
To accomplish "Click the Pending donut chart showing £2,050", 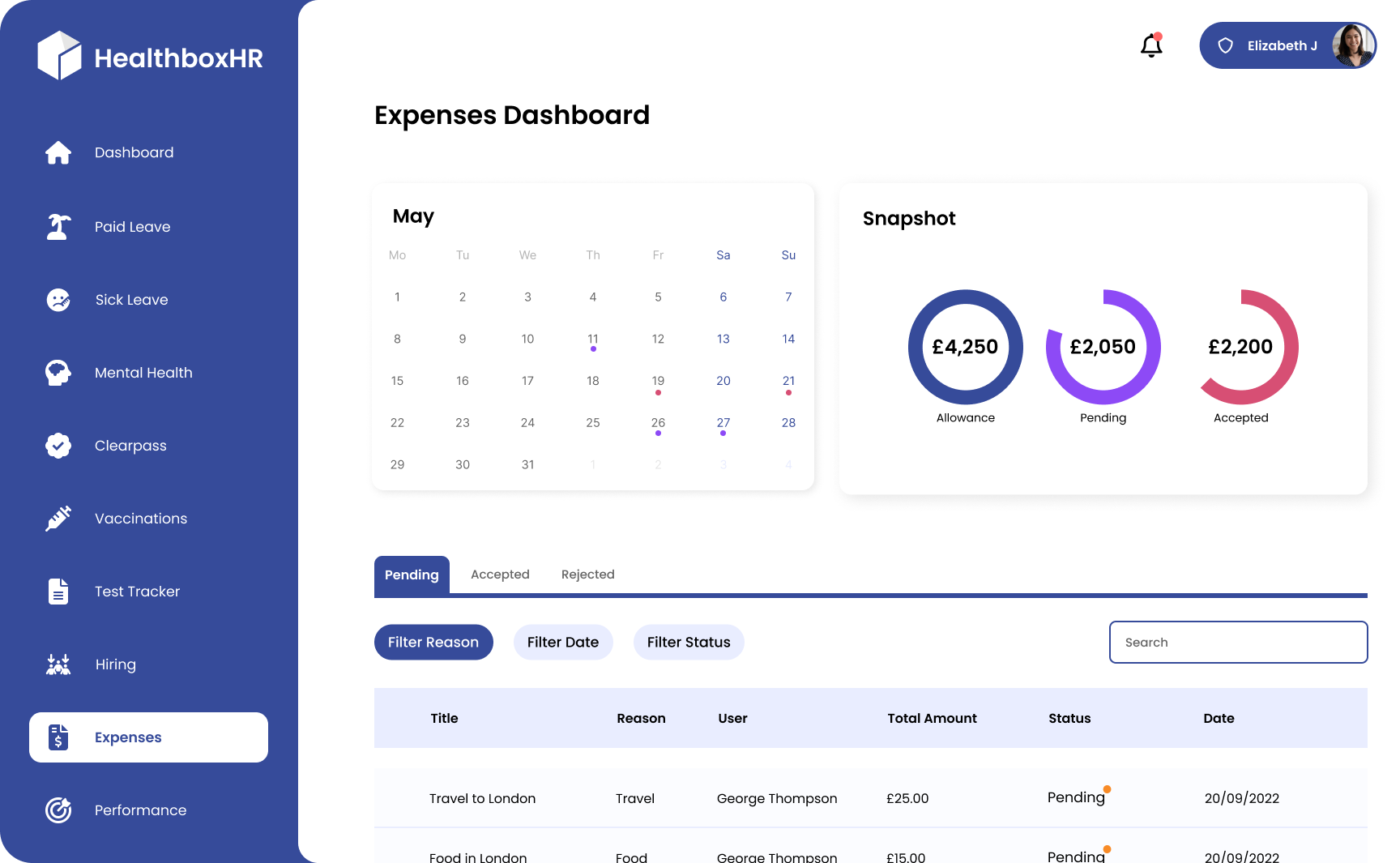I will click(x=1103, y=346).
